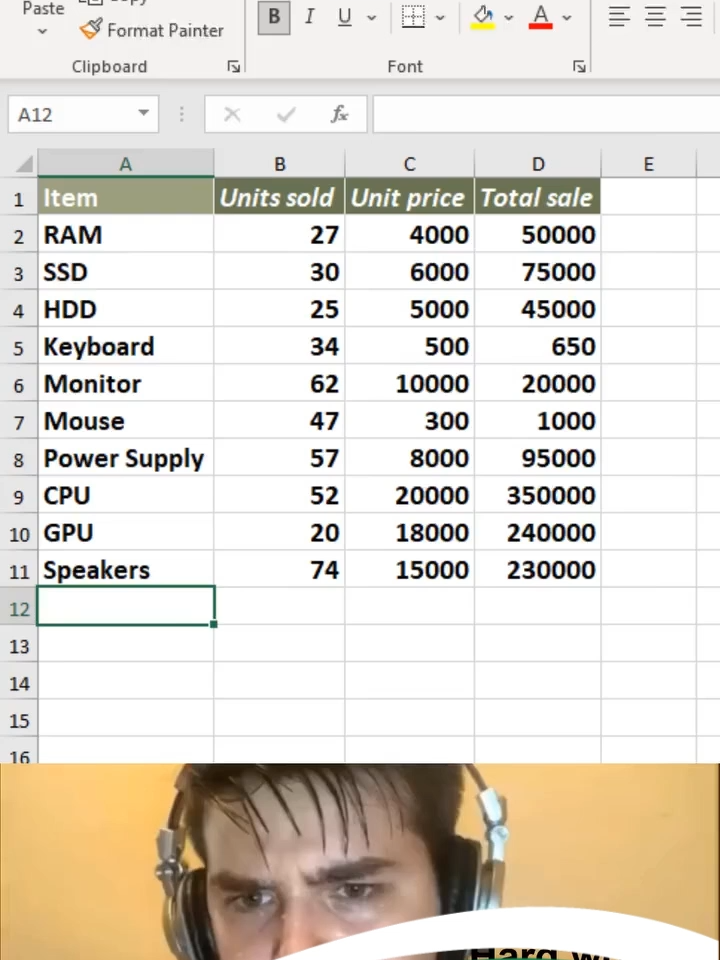Select column C header
The height and width of the screenshot is (960, 720).
pos(410,164)
